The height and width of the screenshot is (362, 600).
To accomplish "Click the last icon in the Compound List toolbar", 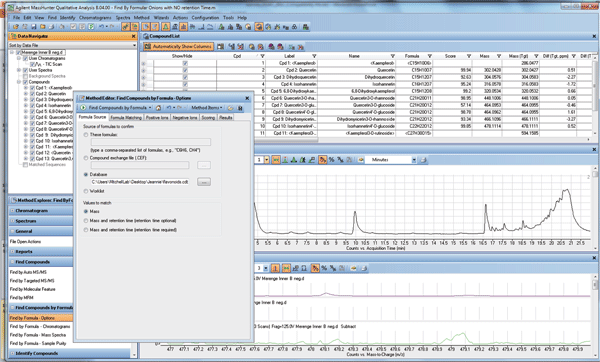I will pyautogui.click(x=301, y=47).
